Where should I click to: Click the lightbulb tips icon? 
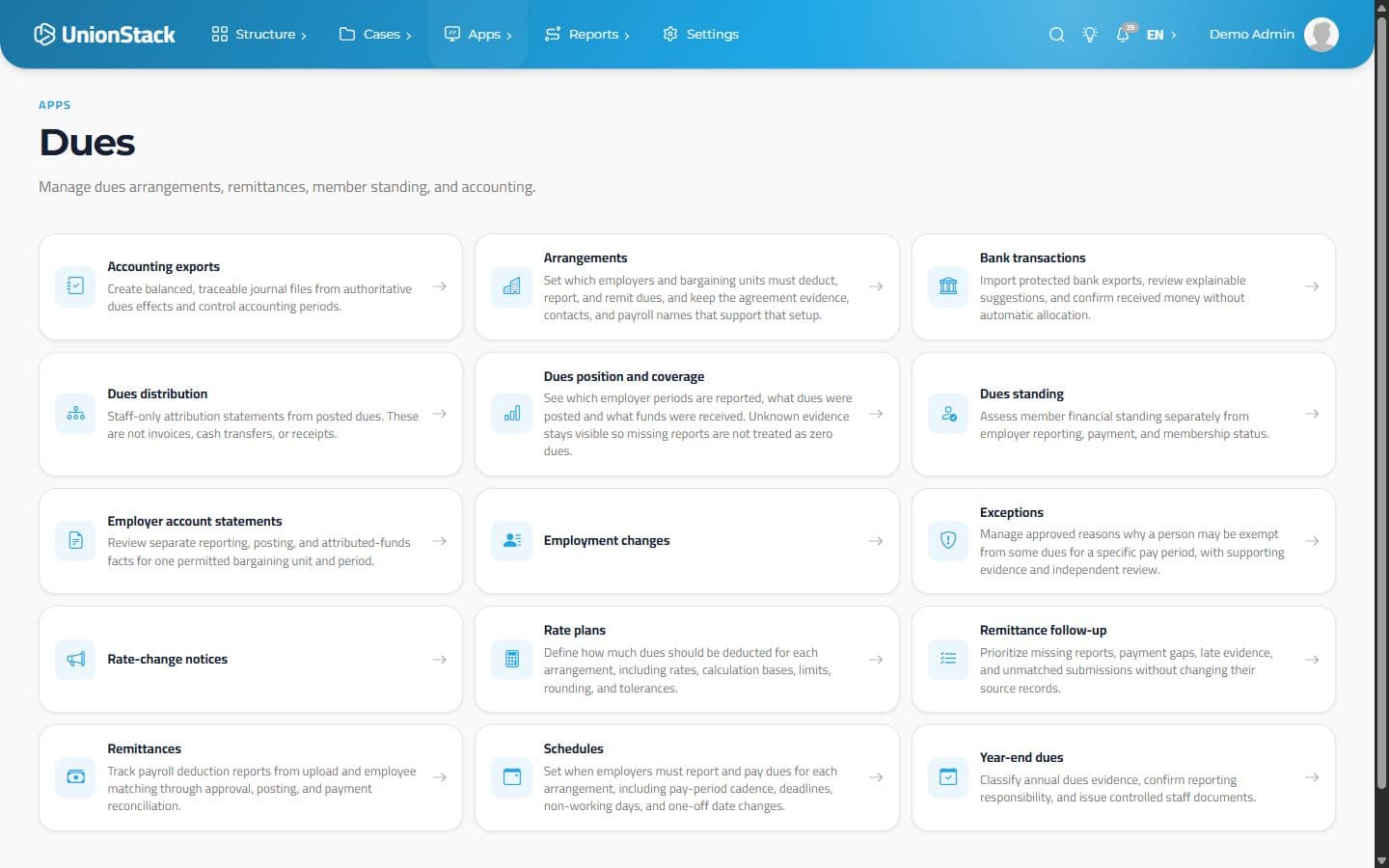point(1090,35)
